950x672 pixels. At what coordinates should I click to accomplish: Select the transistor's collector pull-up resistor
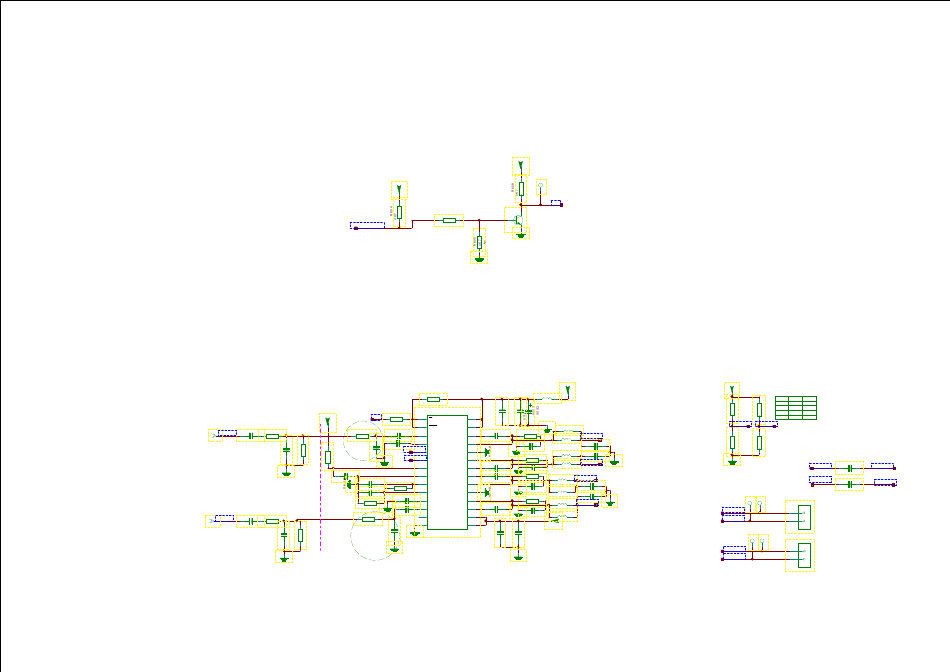[x=521, y=189]
